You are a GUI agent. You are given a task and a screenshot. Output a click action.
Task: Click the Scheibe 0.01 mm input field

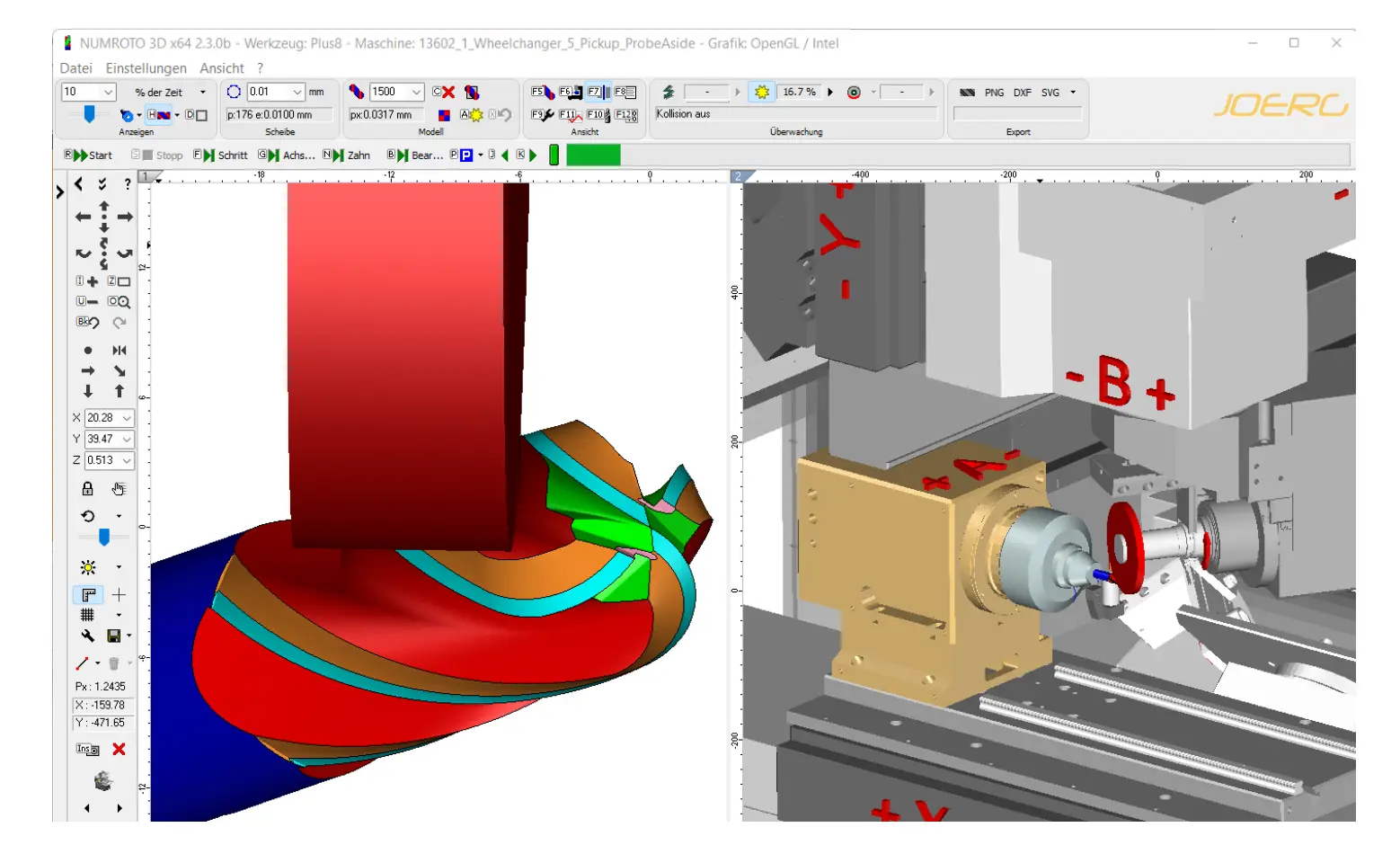pyautogui.click(x=268, y=92)
